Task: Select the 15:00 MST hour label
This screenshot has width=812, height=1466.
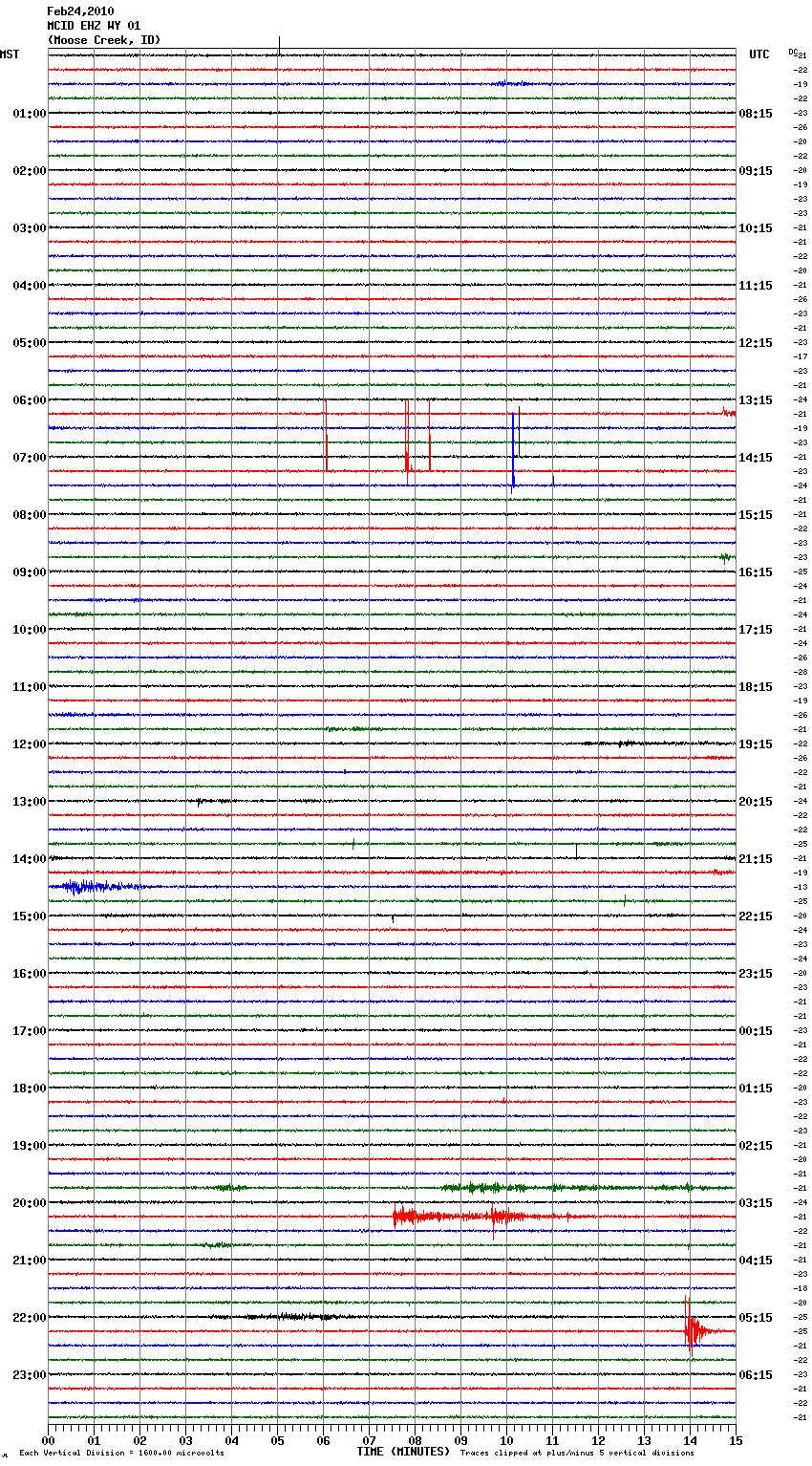Action: 30,916
